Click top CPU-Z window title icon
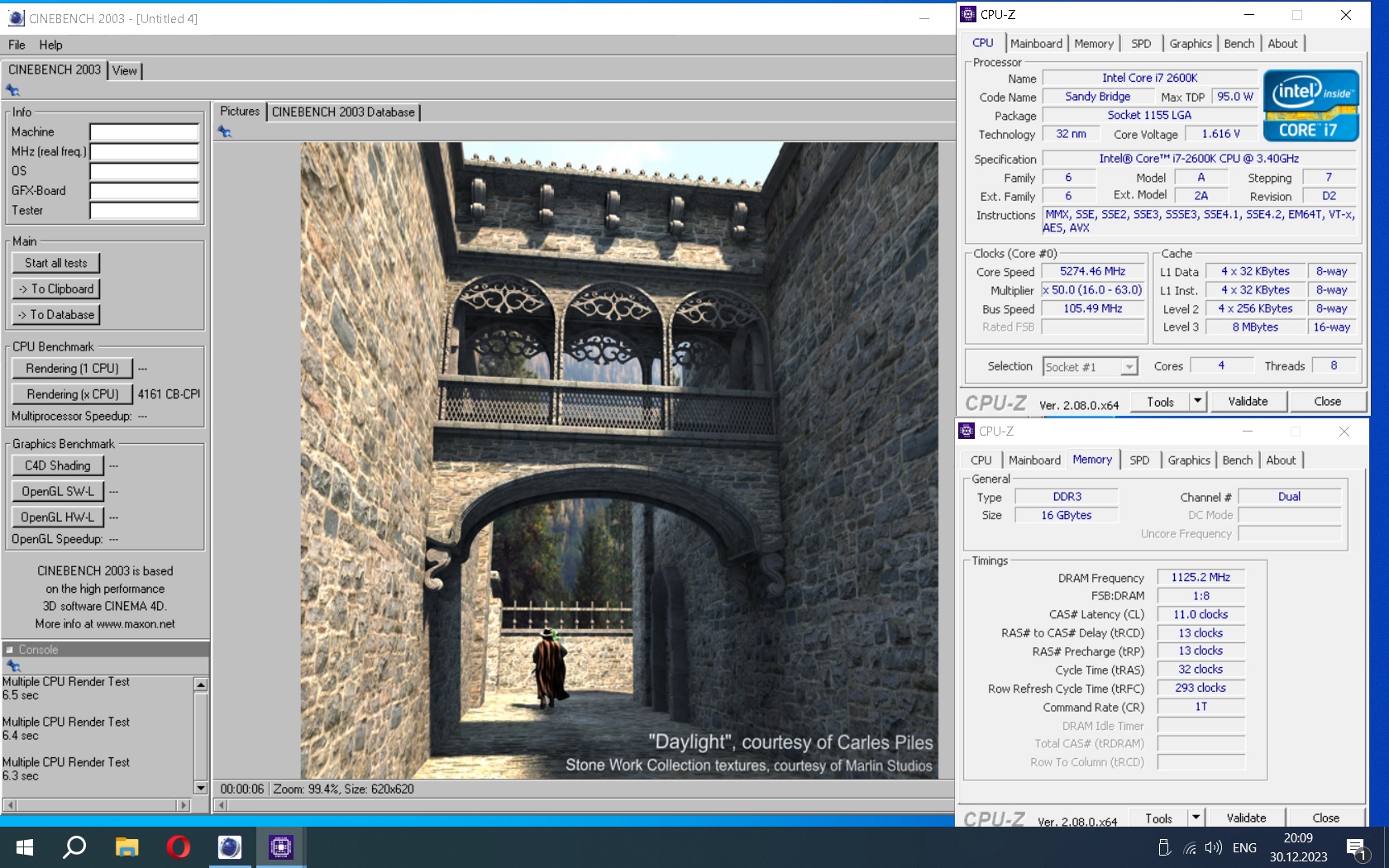 [968, 14]
